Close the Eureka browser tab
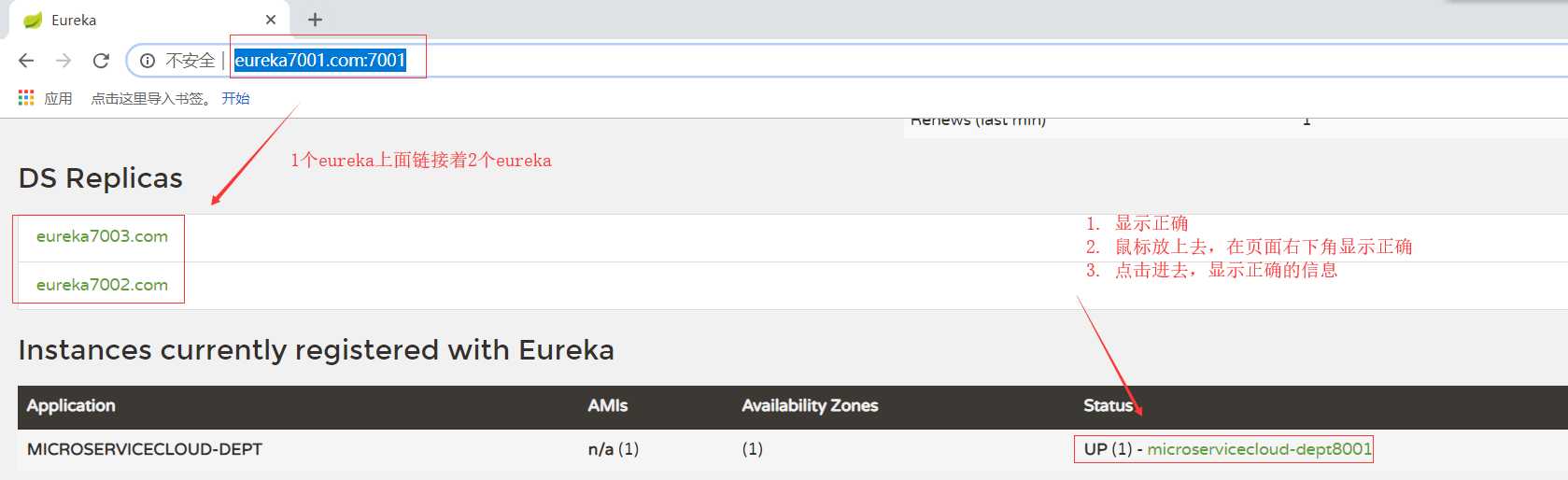The image size is (1568, 480). (x=271, y=20)
